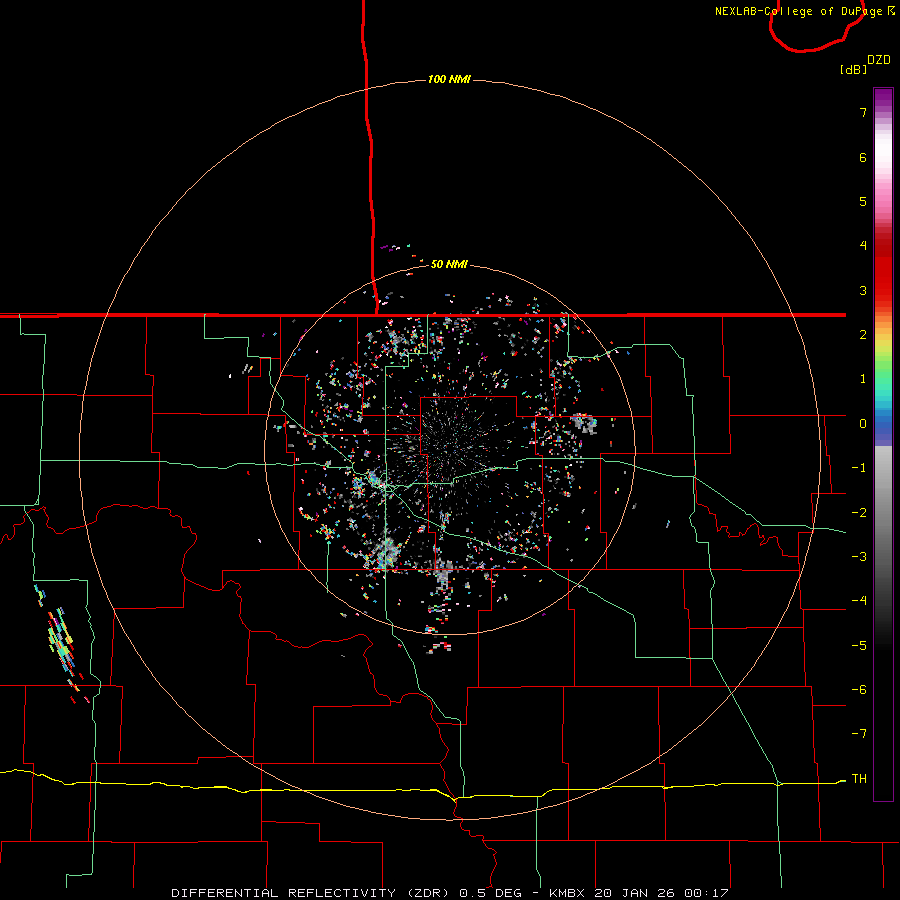The image size is (900, 900).
Task: Click the -1 value on the scale
Action: click(x=859, y=468)
